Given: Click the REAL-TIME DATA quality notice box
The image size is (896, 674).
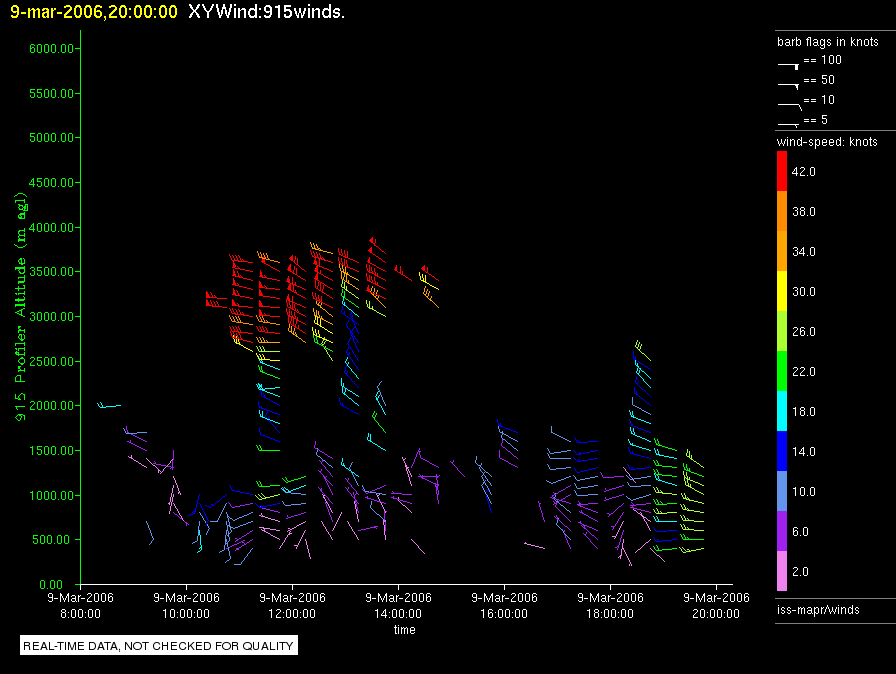Looking at the screenshot, I should coord(159,645).
